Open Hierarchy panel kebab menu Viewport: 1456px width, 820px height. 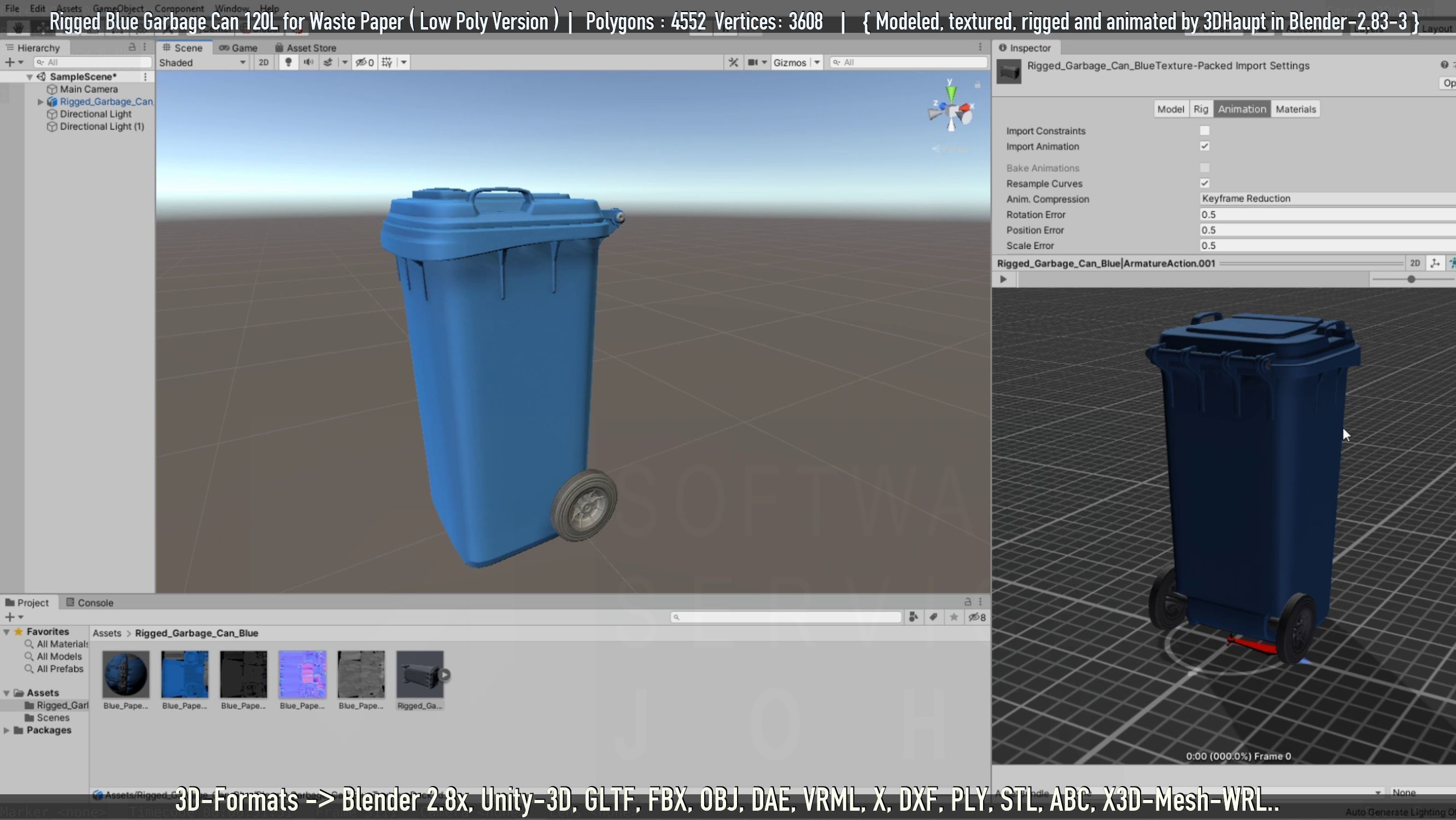click(x=145, y=48)
